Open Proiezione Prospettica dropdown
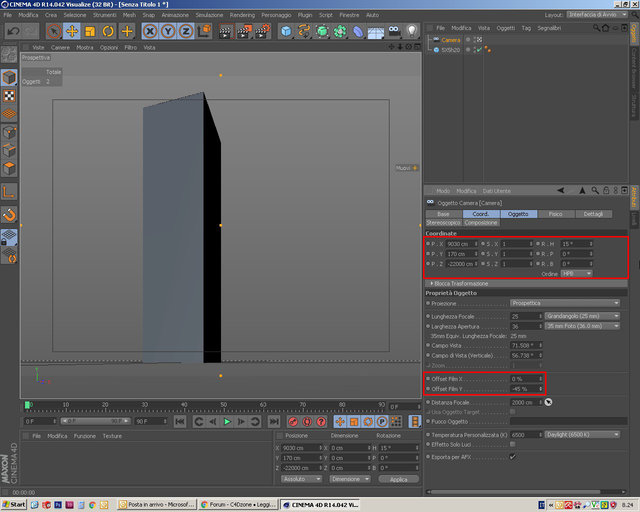640x512 pixels. point(565,303)
